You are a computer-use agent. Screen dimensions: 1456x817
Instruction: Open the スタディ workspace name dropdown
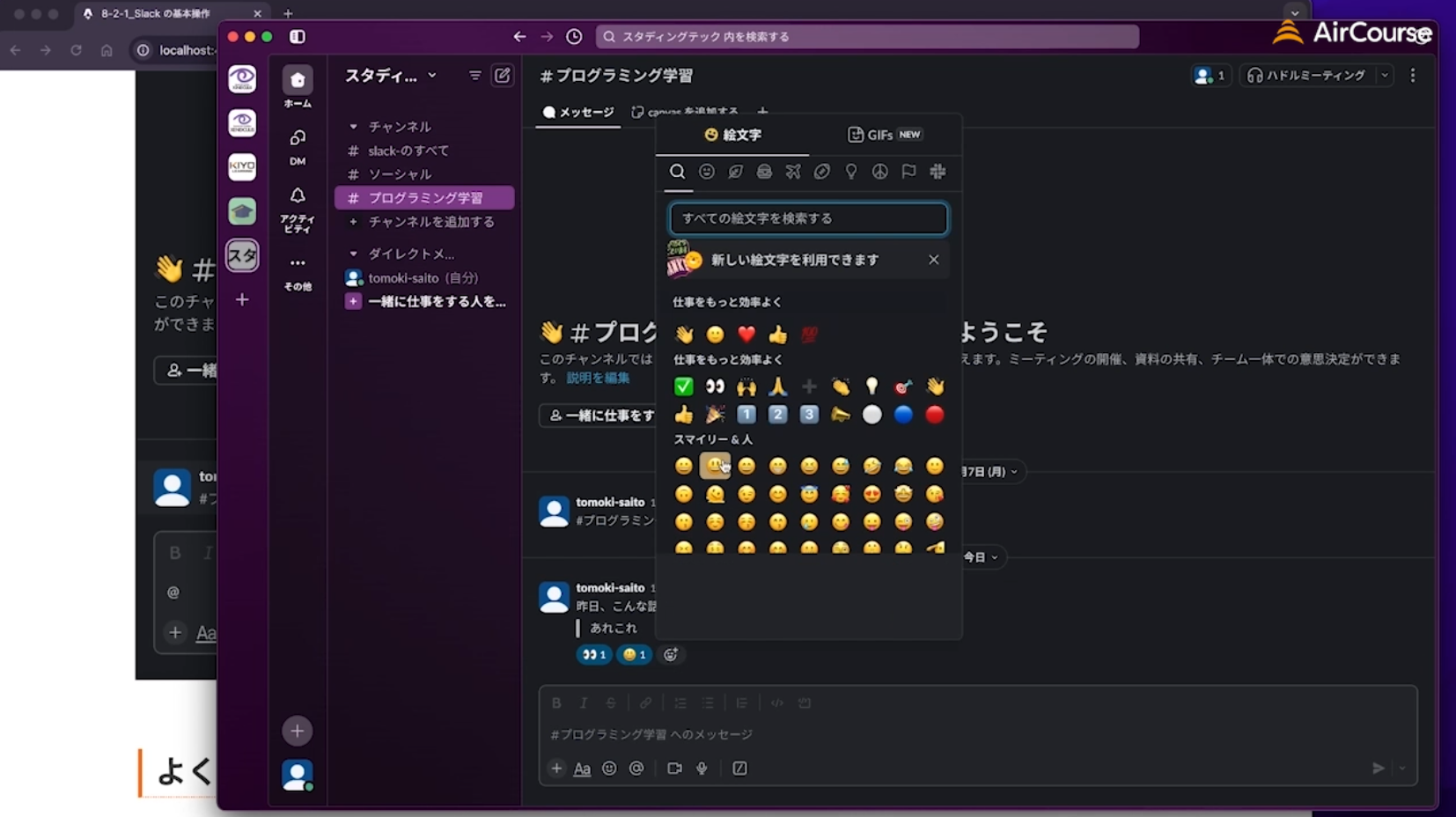click(391, 76)
